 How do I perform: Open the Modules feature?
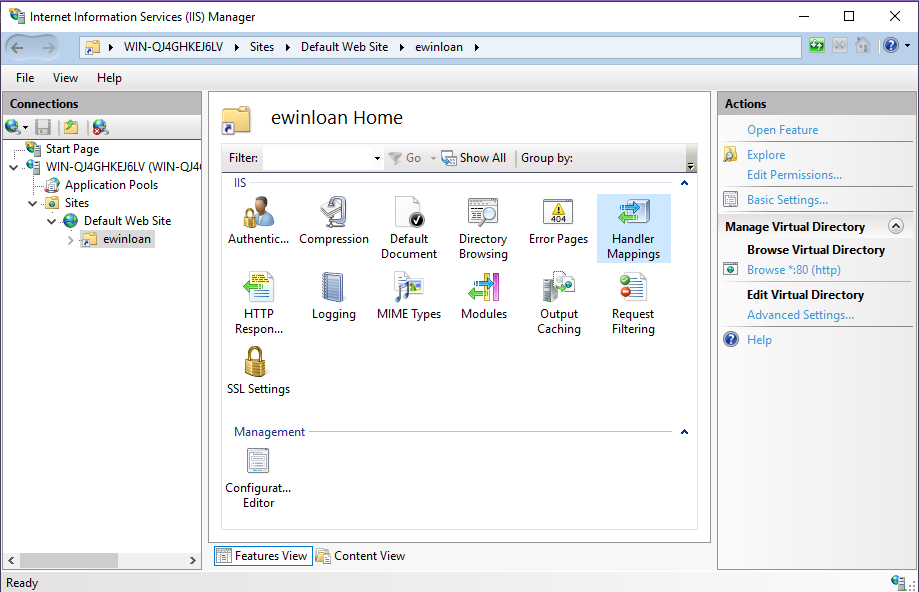tap(484, 296)
